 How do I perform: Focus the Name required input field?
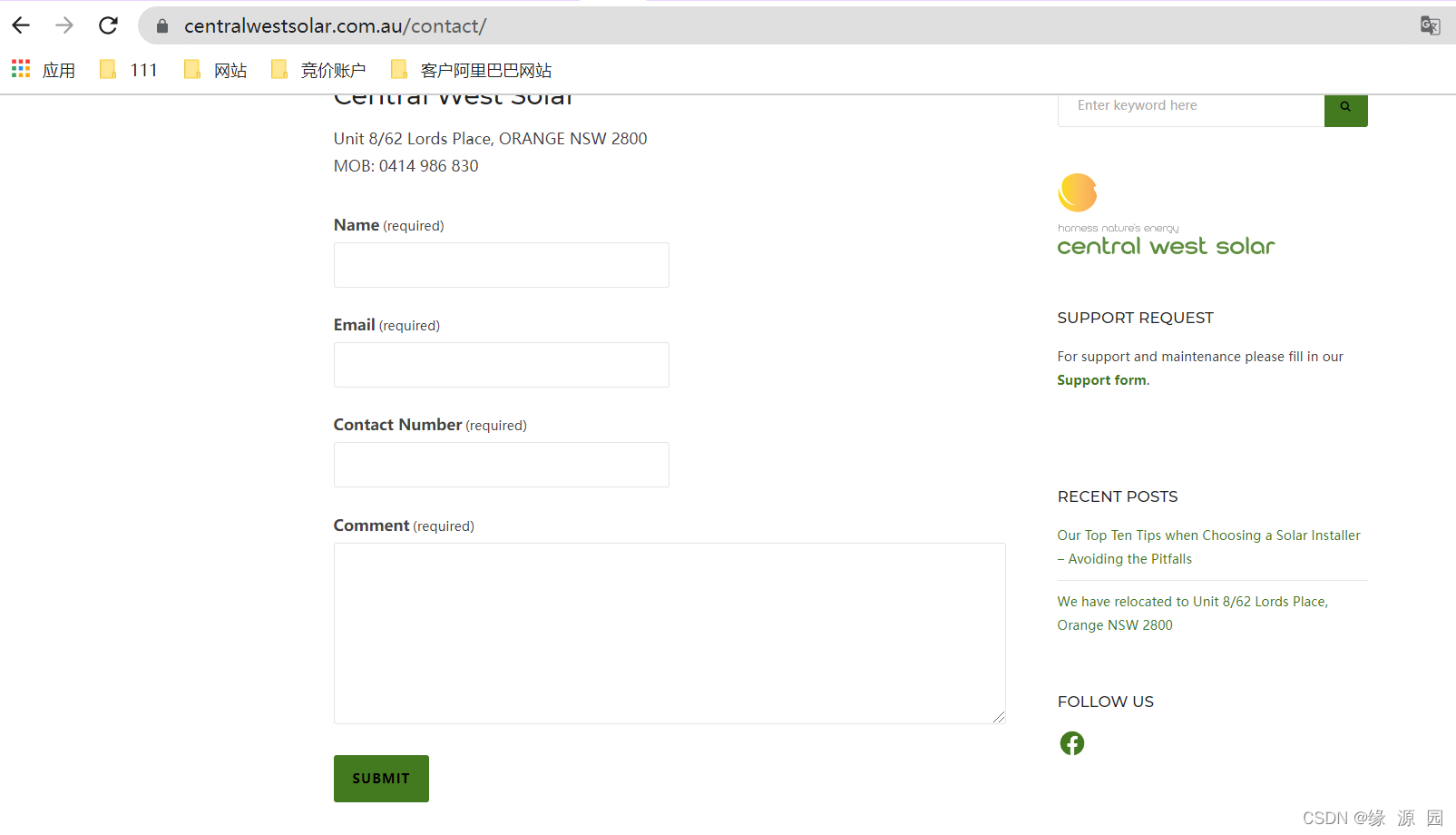click(501, 265)
